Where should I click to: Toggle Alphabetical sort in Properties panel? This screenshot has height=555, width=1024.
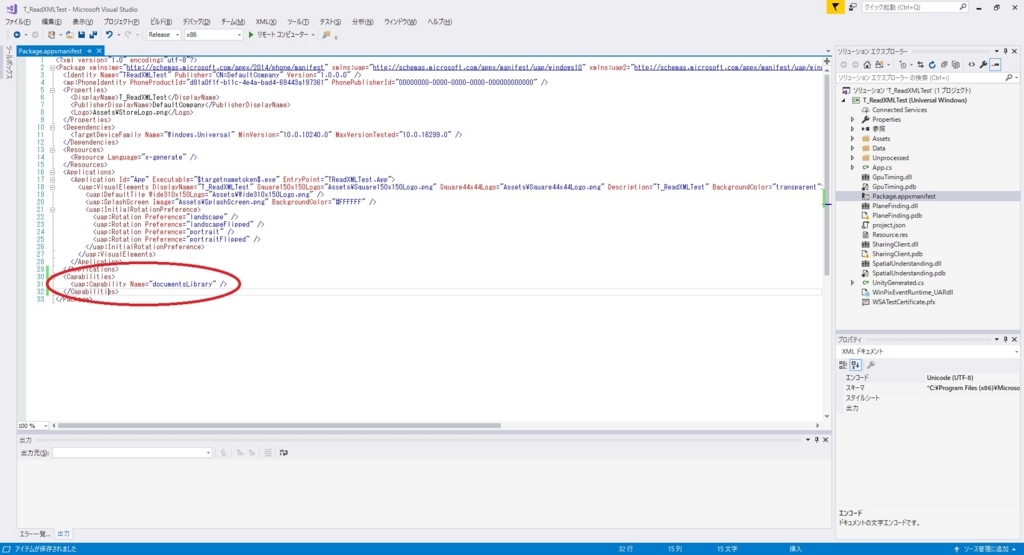856,365
